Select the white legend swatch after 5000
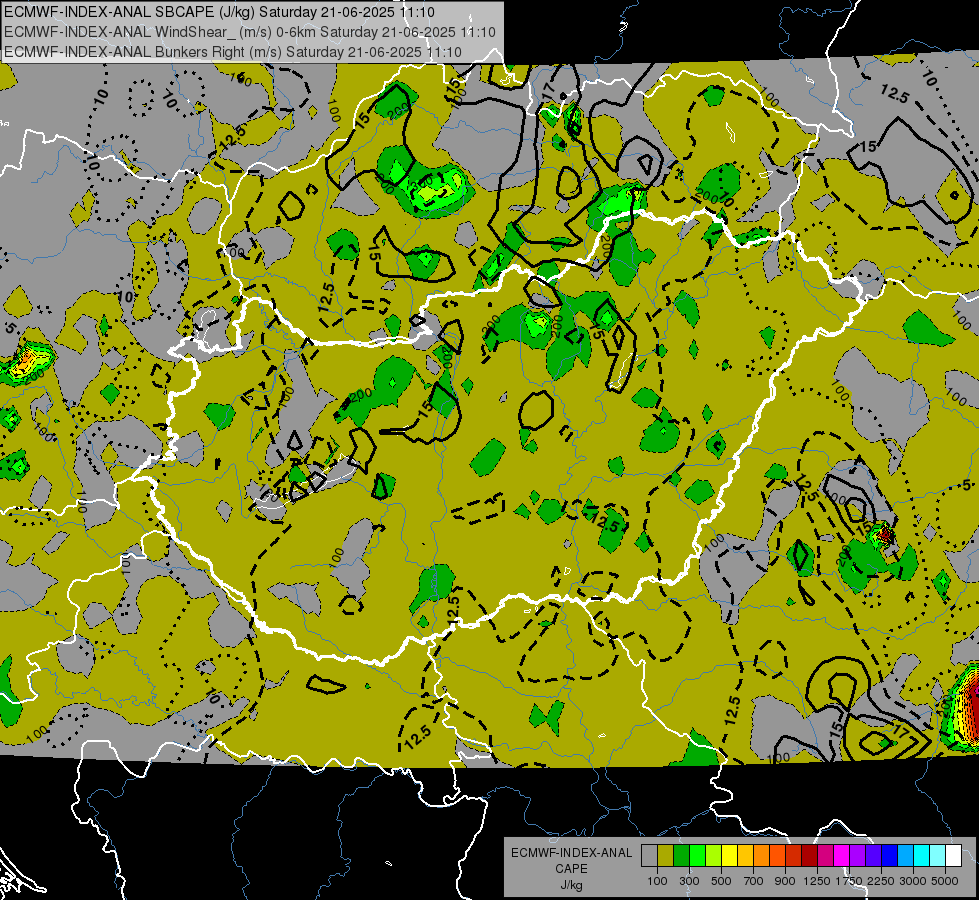Image resolution: width=979 pixels, height=900 pixels. tap(953, 855)
